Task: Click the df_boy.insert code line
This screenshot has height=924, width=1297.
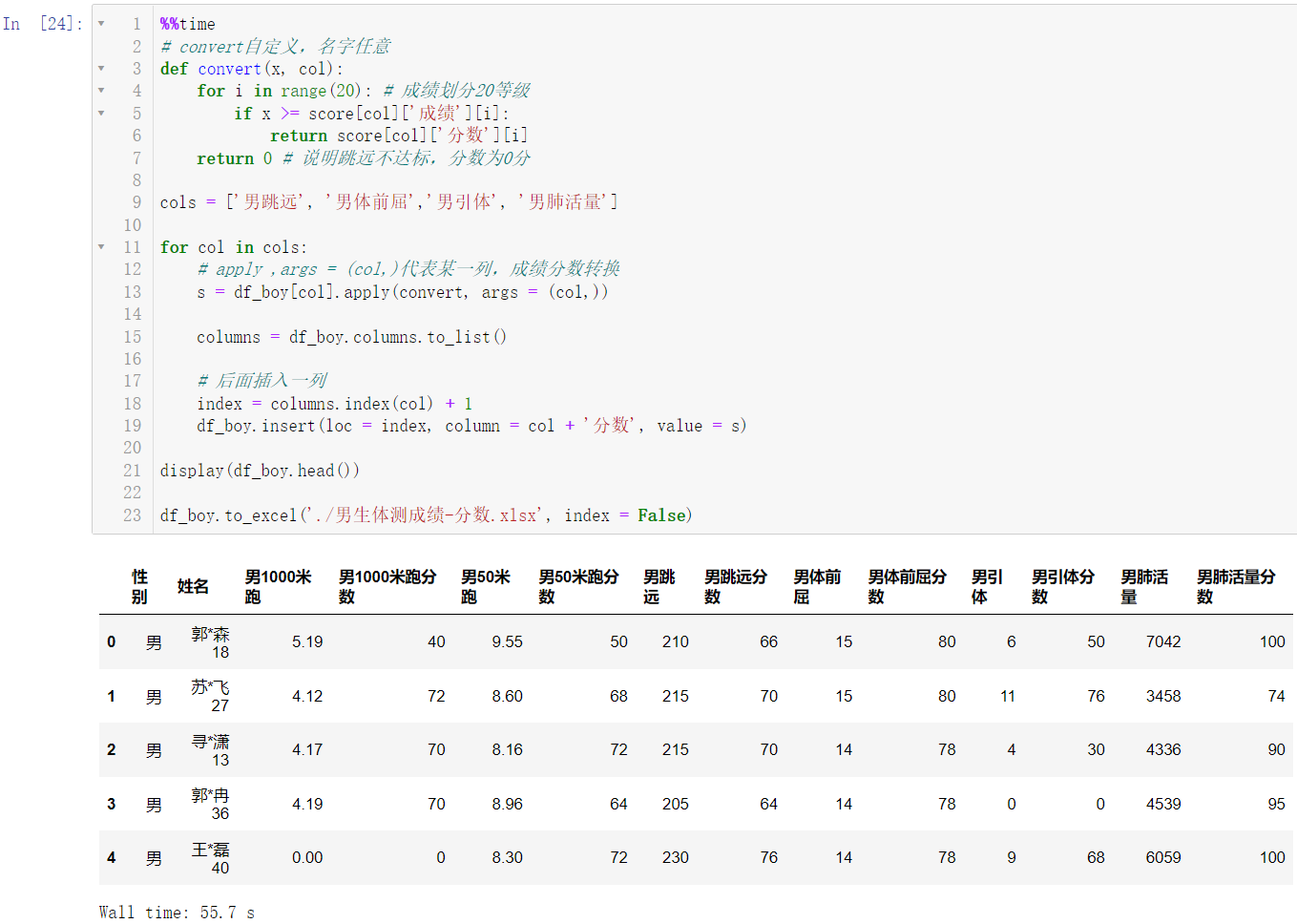Action: click(471, 426)
